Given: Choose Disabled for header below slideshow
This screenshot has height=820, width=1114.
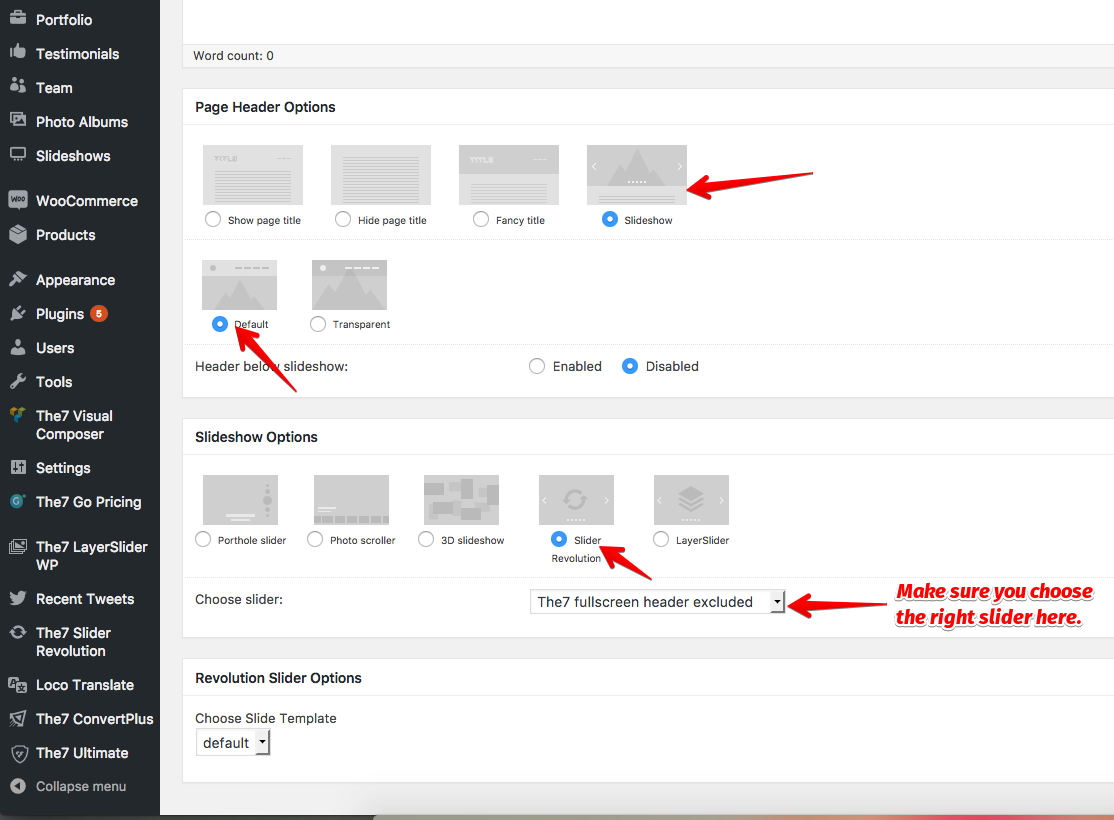Looking at the screenshot, I should 629,366.
